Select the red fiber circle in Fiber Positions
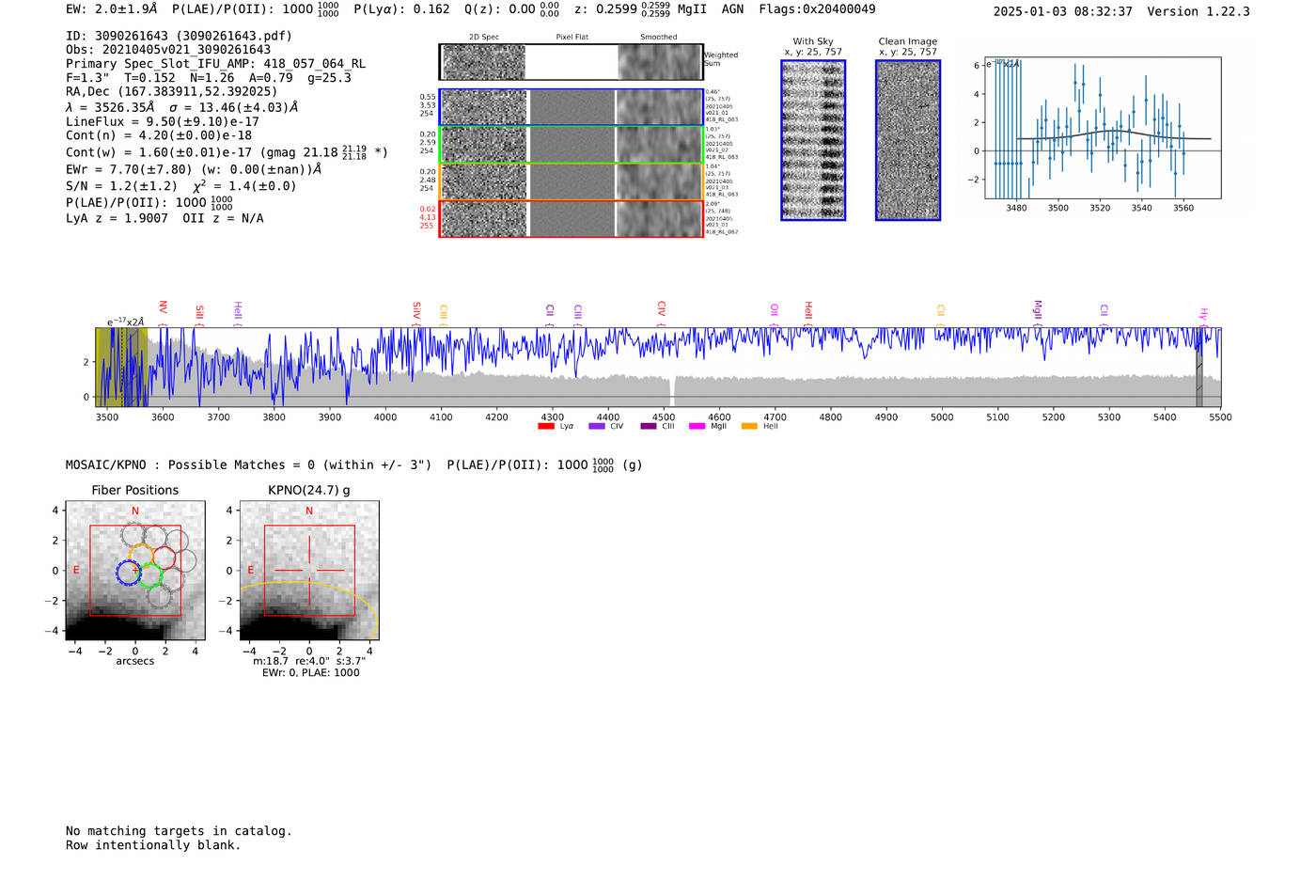This screenshot has height=896, width=1316. [164, 559]
